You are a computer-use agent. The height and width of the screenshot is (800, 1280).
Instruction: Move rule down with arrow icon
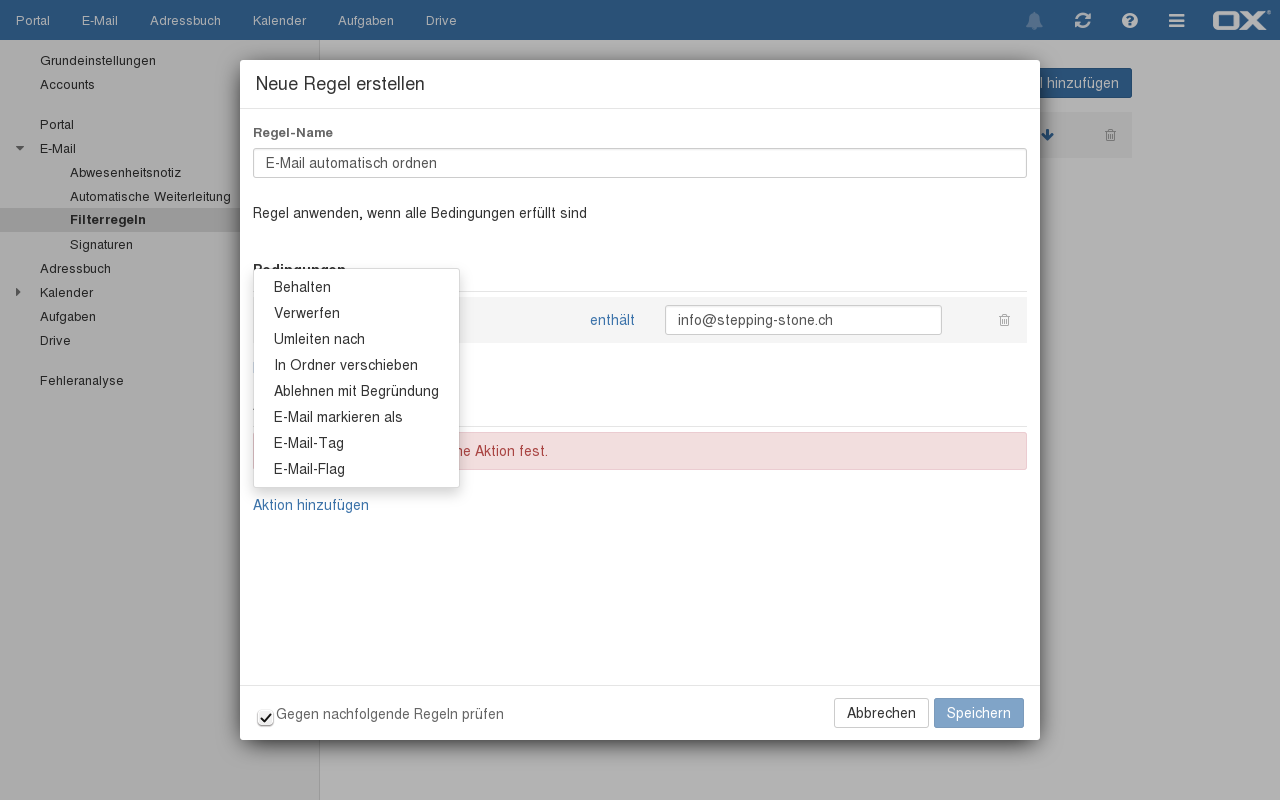[x=1047, y=135]
